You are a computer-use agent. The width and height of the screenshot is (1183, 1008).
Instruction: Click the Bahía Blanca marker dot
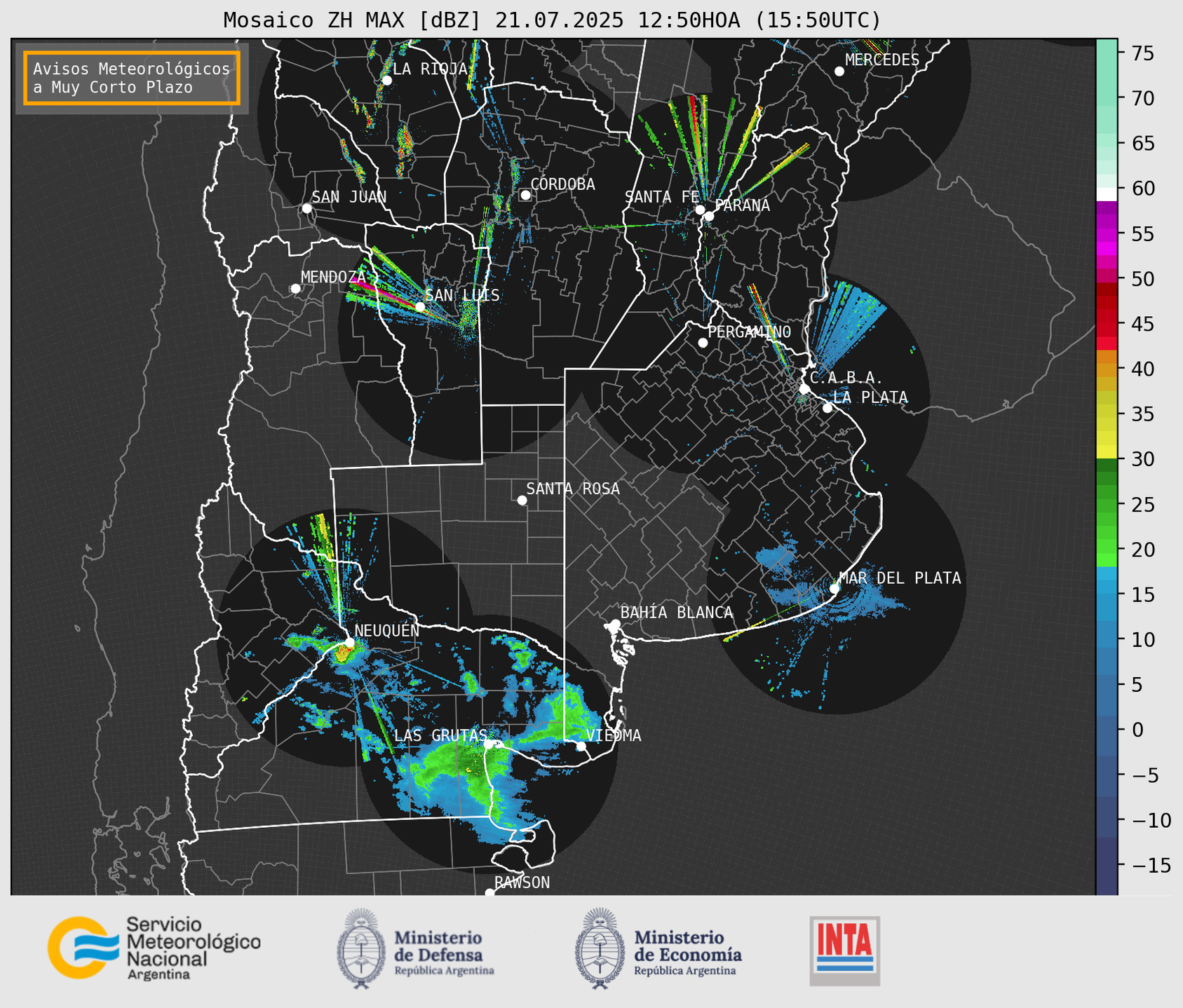615,624
